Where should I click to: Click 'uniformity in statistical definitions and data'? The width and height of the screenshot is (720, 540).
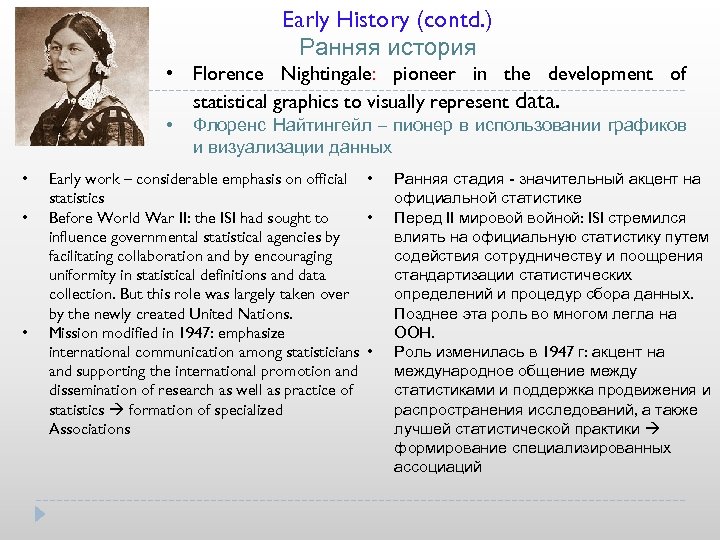187,275
